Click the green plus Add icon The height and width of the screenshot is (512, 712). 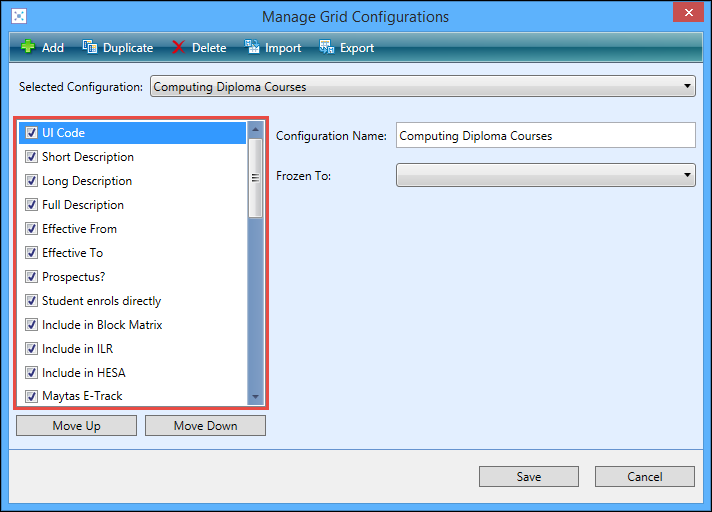[x=28, y=46]
